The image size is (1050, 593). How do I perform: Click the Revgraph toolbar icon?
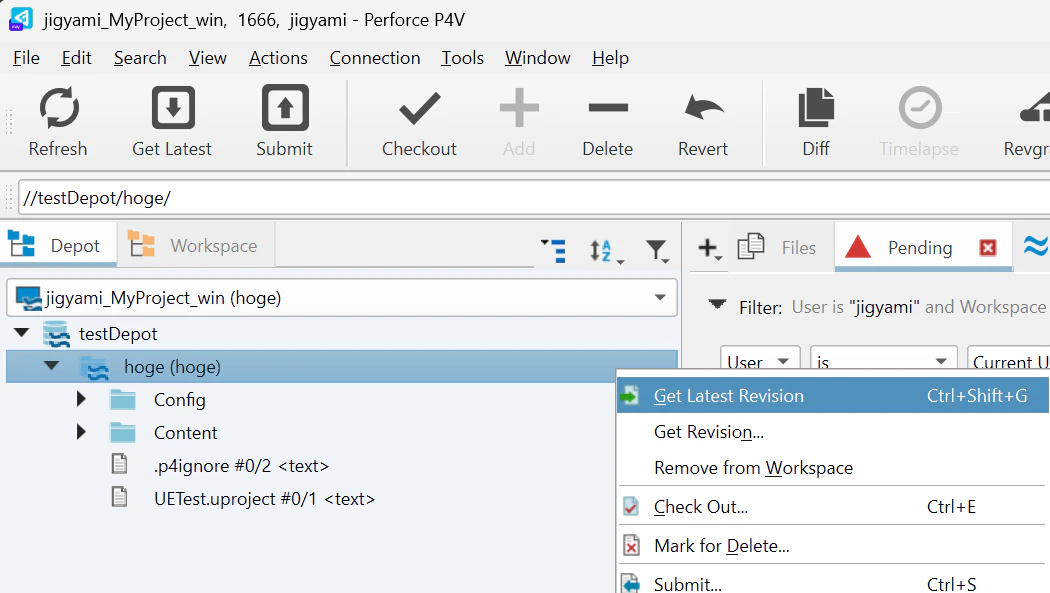point(1034,108)
